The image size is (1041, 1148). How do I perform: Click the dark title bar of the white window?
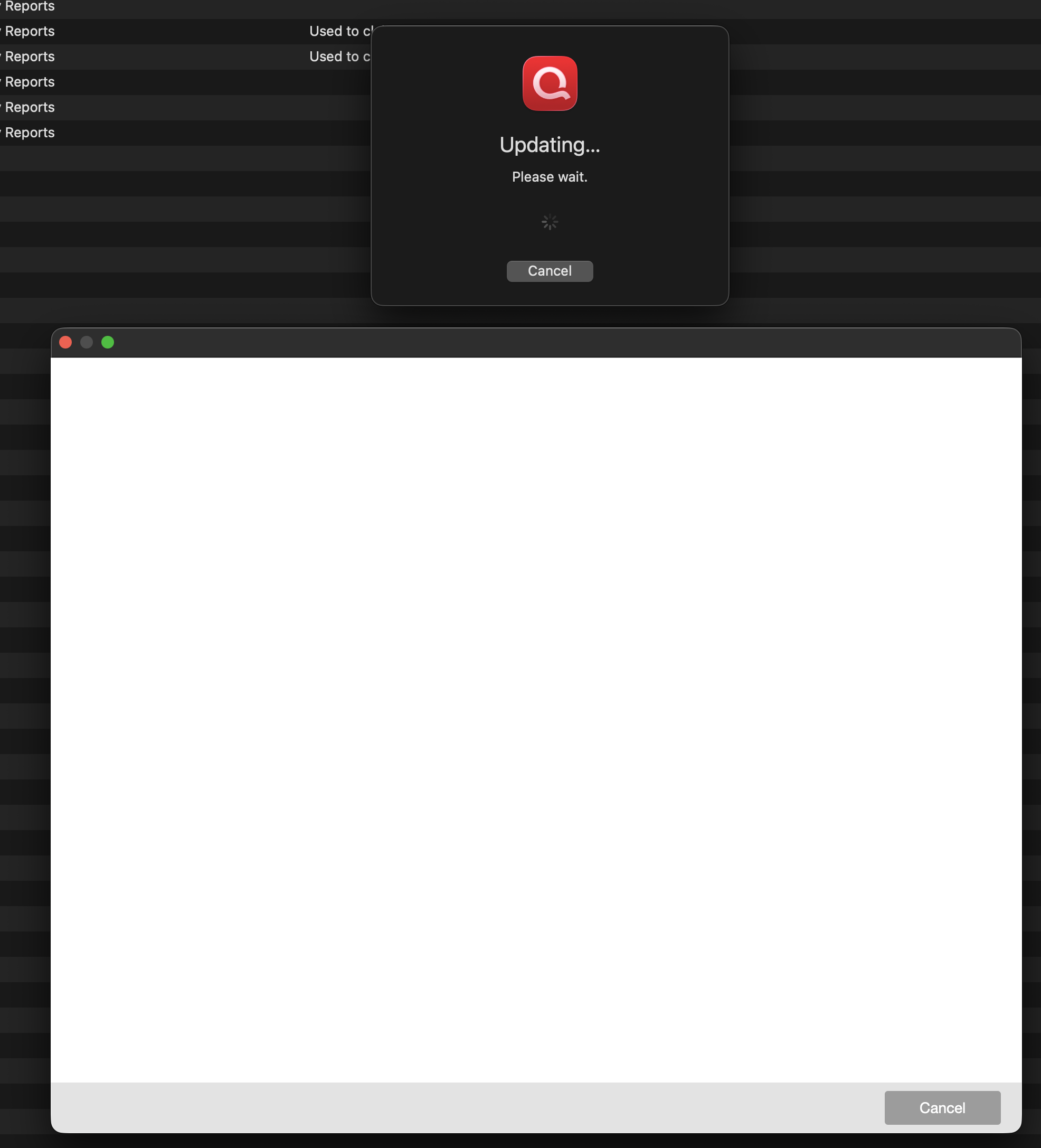tap(535, 342)
